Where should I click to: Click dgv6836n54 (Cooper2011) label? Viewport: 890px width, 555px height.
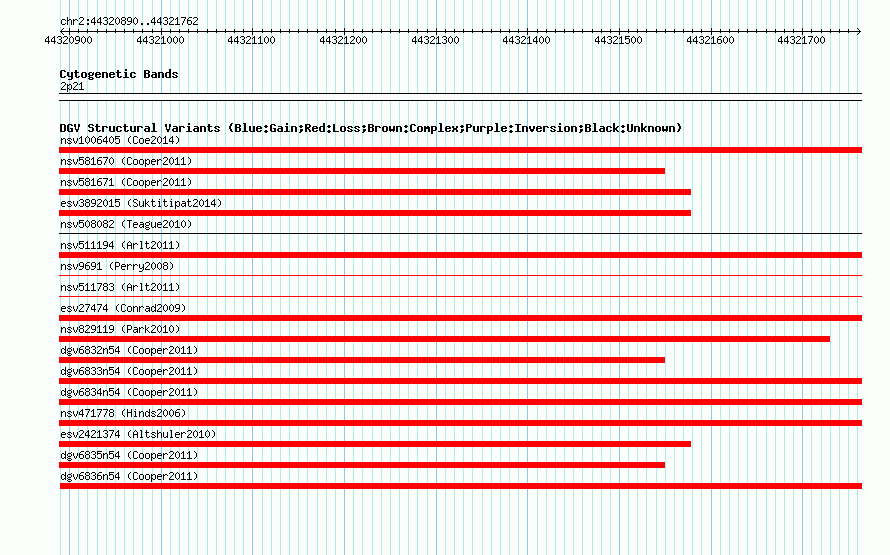129,476
